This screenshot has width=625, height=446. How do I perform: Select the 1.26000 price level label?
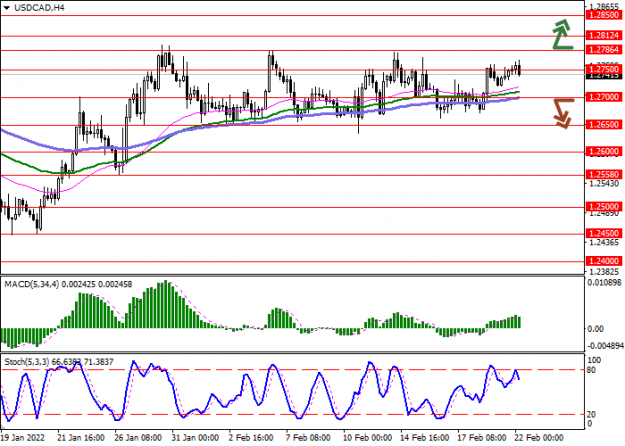604,151
